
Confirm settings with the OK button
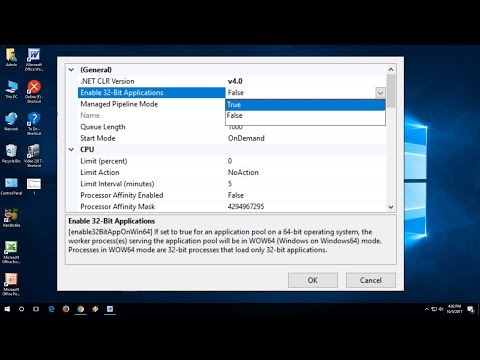(313, 280)
